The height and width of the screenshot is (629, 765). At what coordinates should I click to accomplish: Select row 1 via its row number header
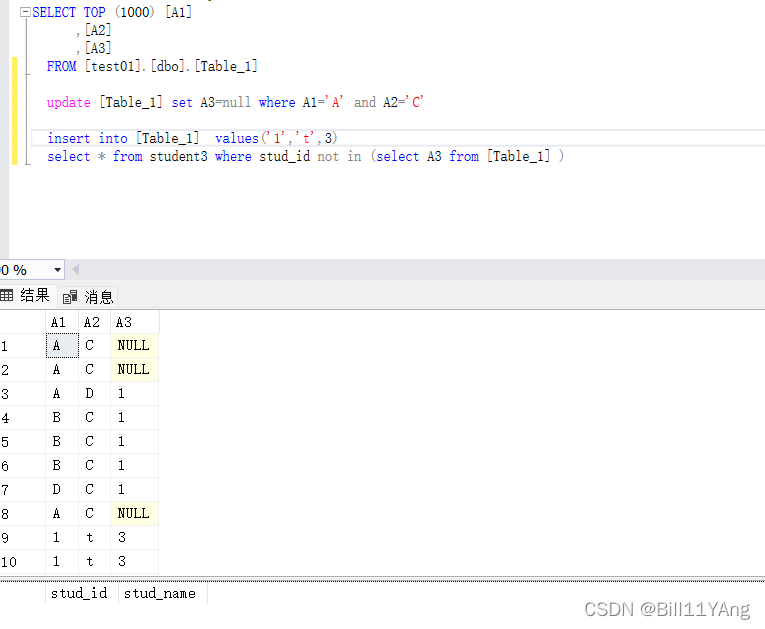22,345
